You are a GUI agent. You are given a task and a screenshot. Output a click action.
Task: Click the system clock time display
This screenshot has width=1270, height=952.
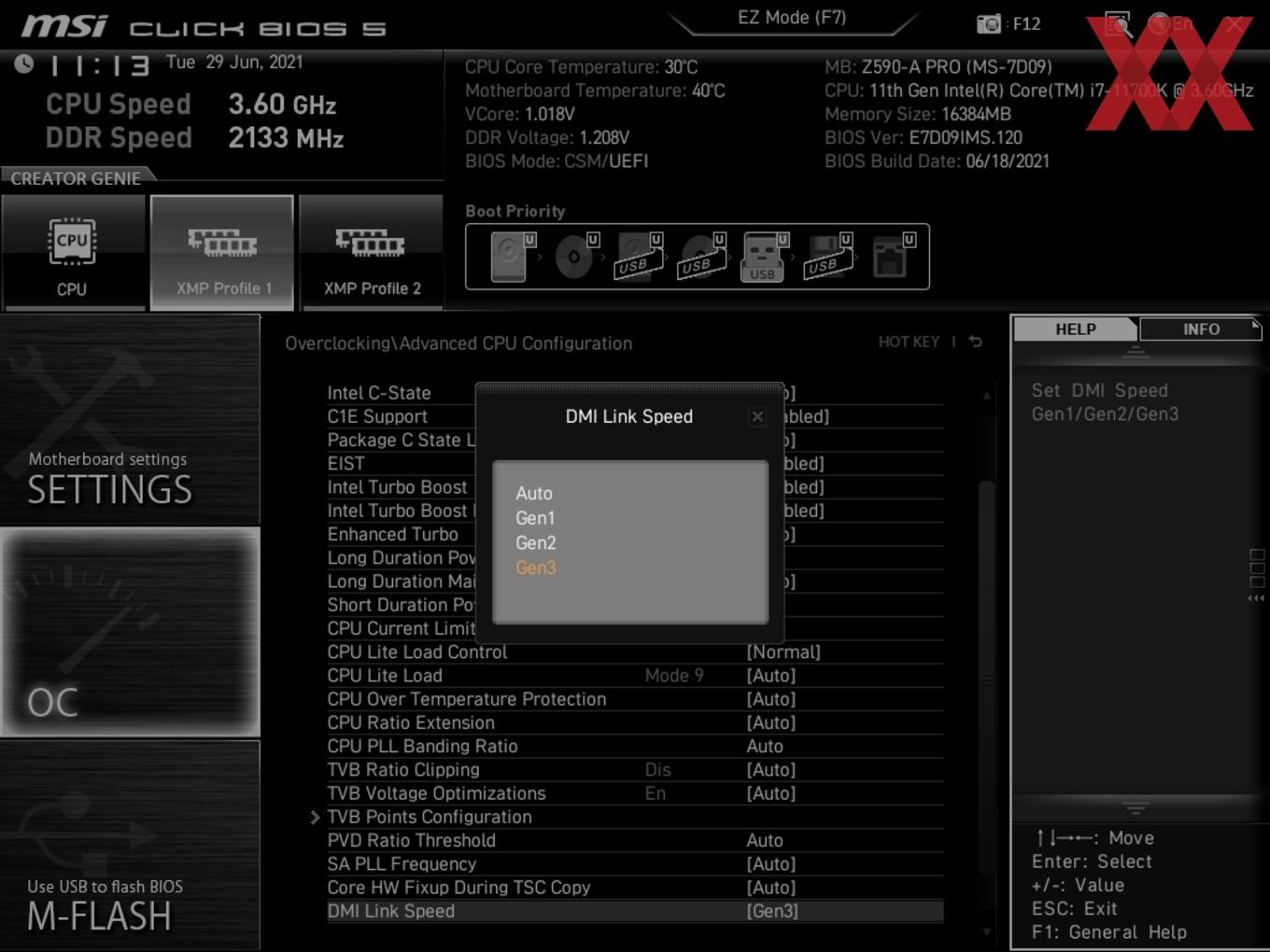click(x=100, y=64)
